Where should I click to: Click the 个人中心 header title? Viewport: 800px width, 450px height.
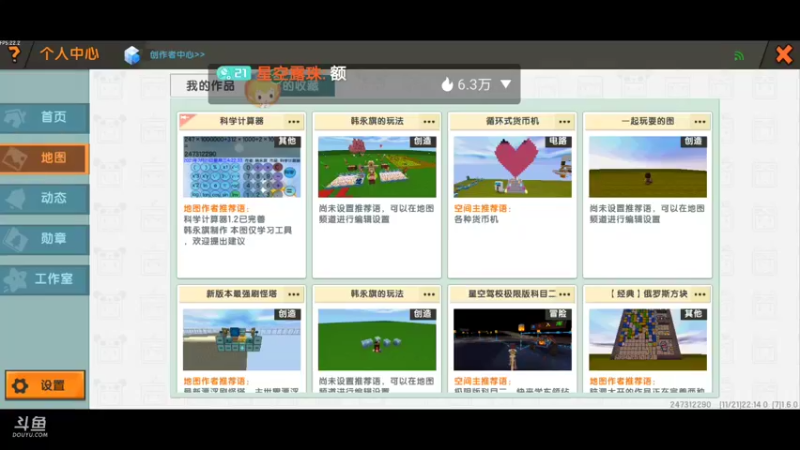pos(69,54)
